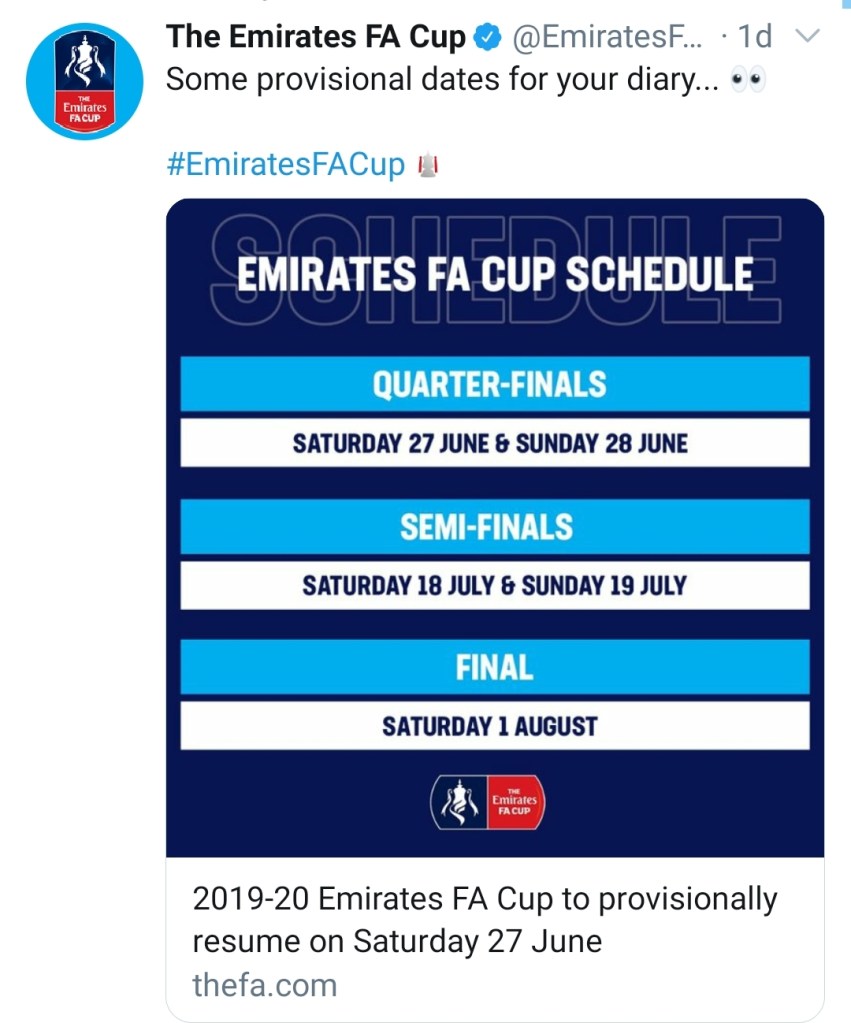Click the FA Cup profile avatar
Screen dimensions: 851x1023
85,81
